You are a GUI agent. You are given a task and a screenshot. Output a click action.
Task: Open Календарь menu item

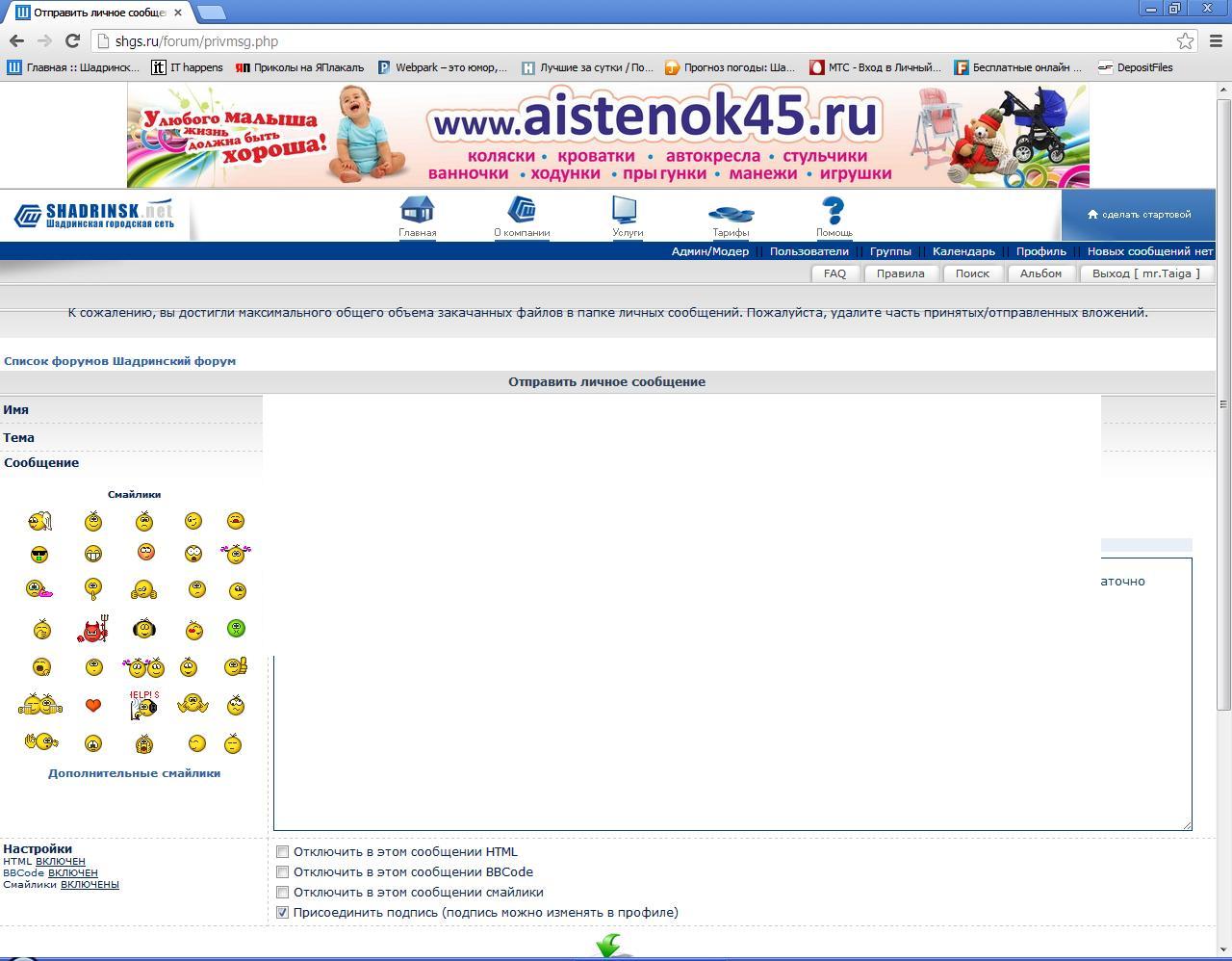[963, 251]
